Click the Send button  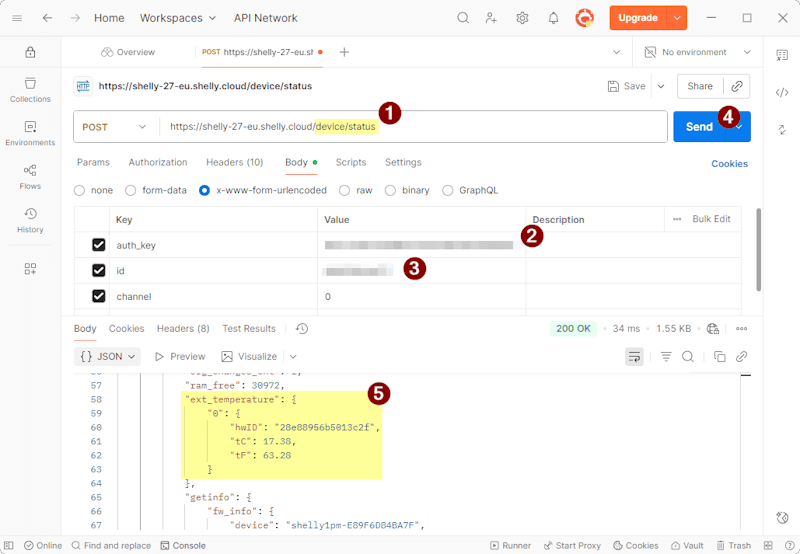pos(698,127)
